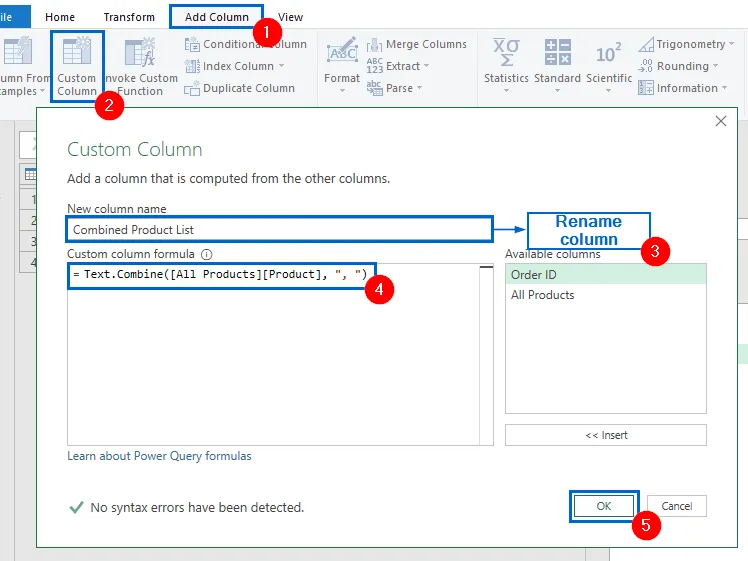Close the Custom Column dialog

click(x=721, y=121)
